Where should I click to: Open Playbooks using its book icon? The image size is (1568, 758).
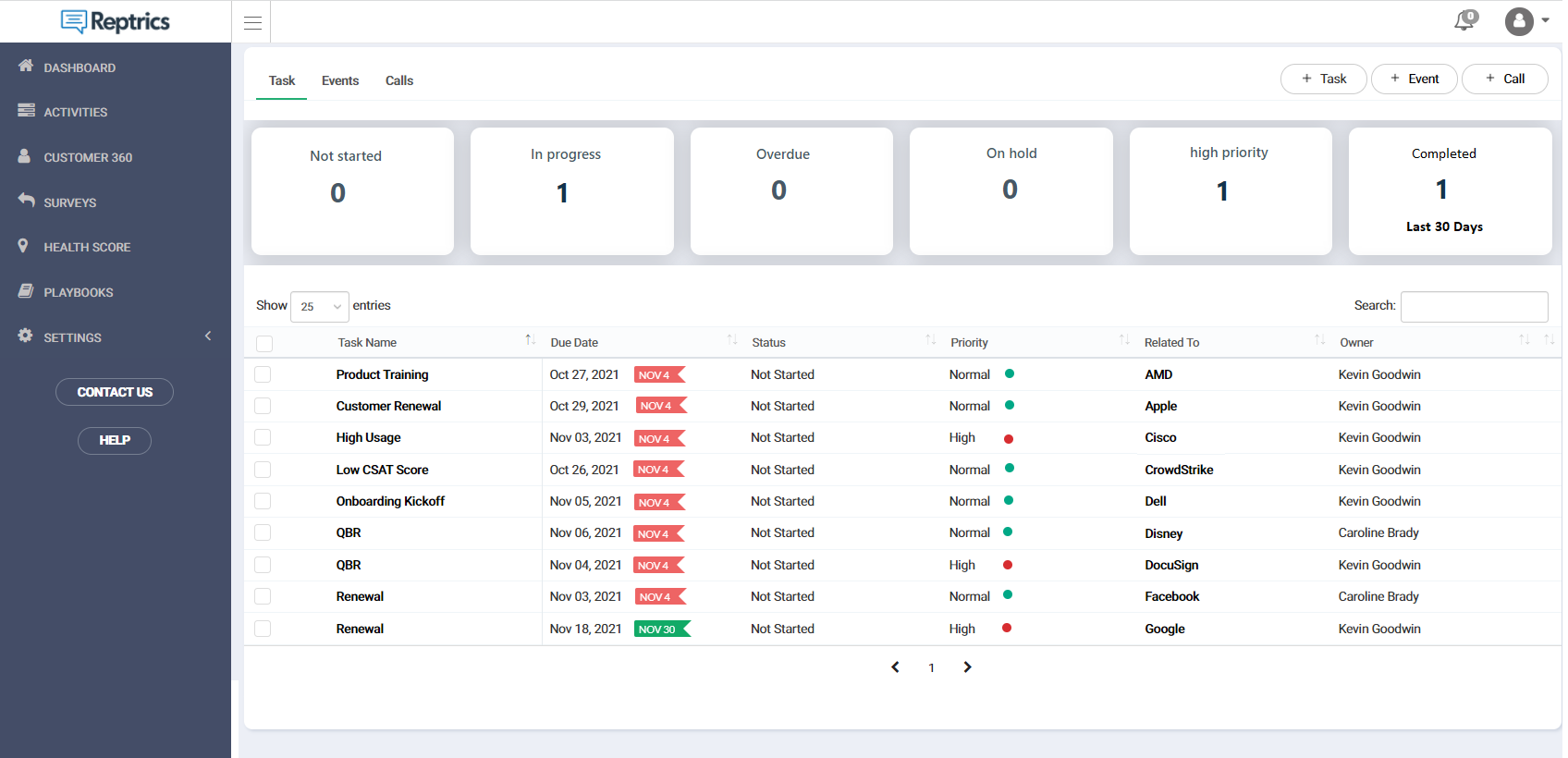click(x=26, y=291)
